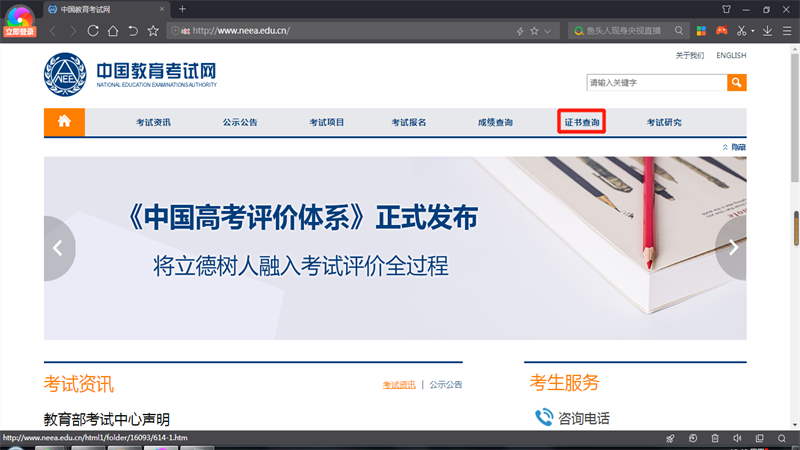Click the browser search box field

tap(629, 31)
